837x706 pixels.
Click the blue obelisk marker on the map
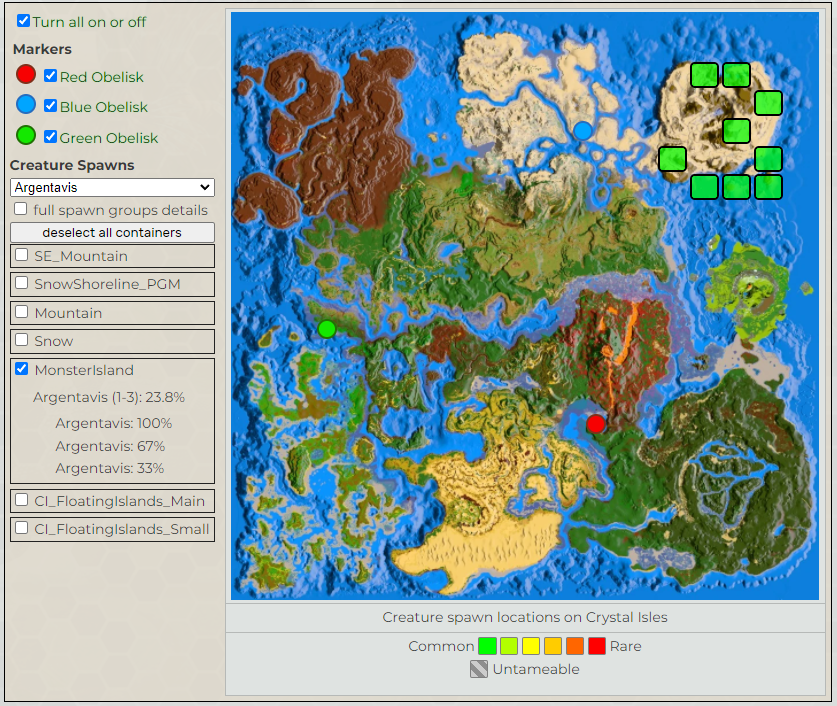pos(583,131)
